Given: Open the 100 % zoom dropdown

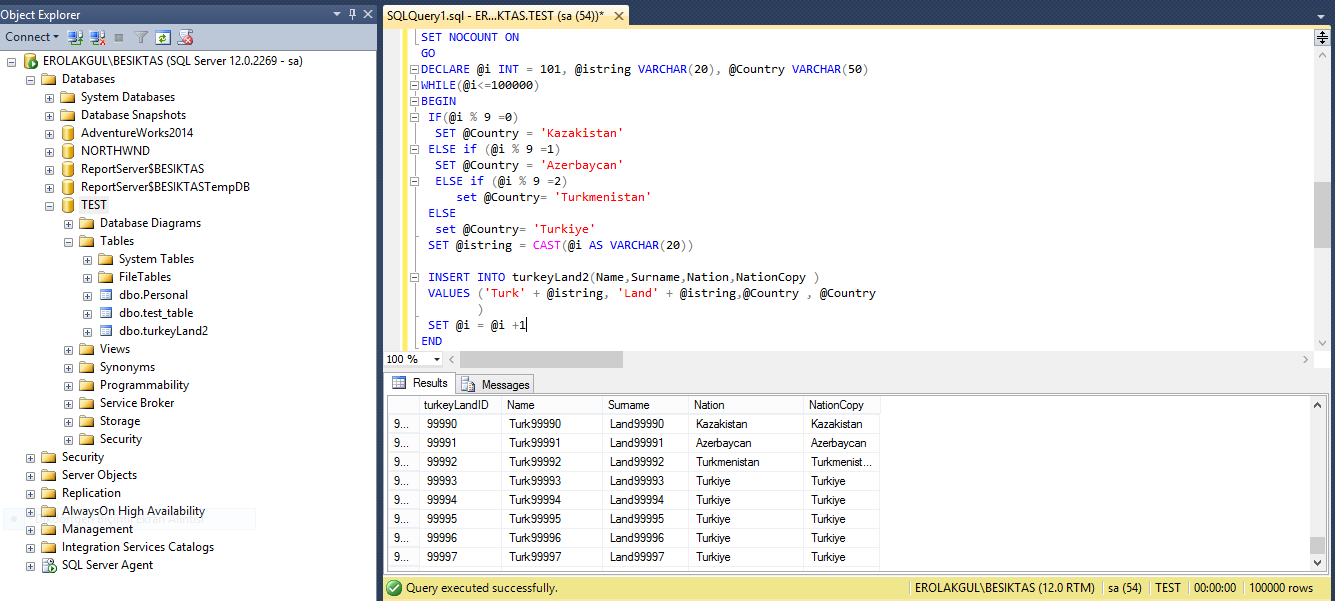Looking at the screenshot, I should click(x=436, y=359).
